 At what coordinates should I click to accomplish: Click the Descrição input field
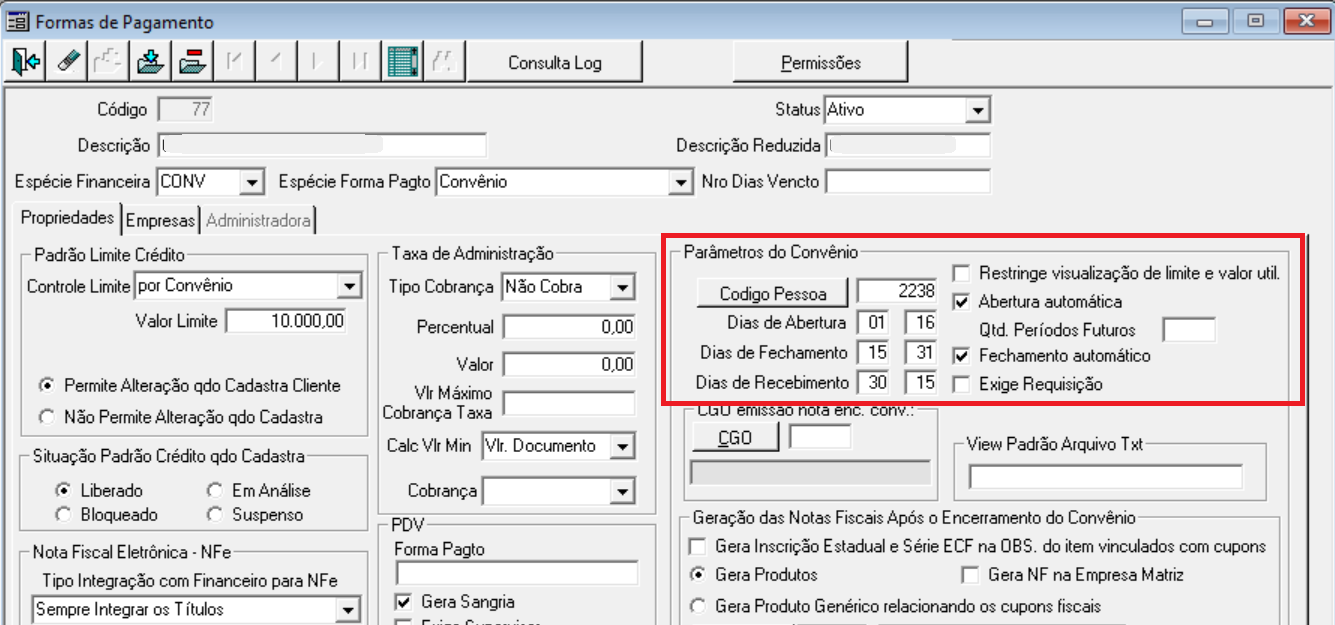tap(320, 146)
